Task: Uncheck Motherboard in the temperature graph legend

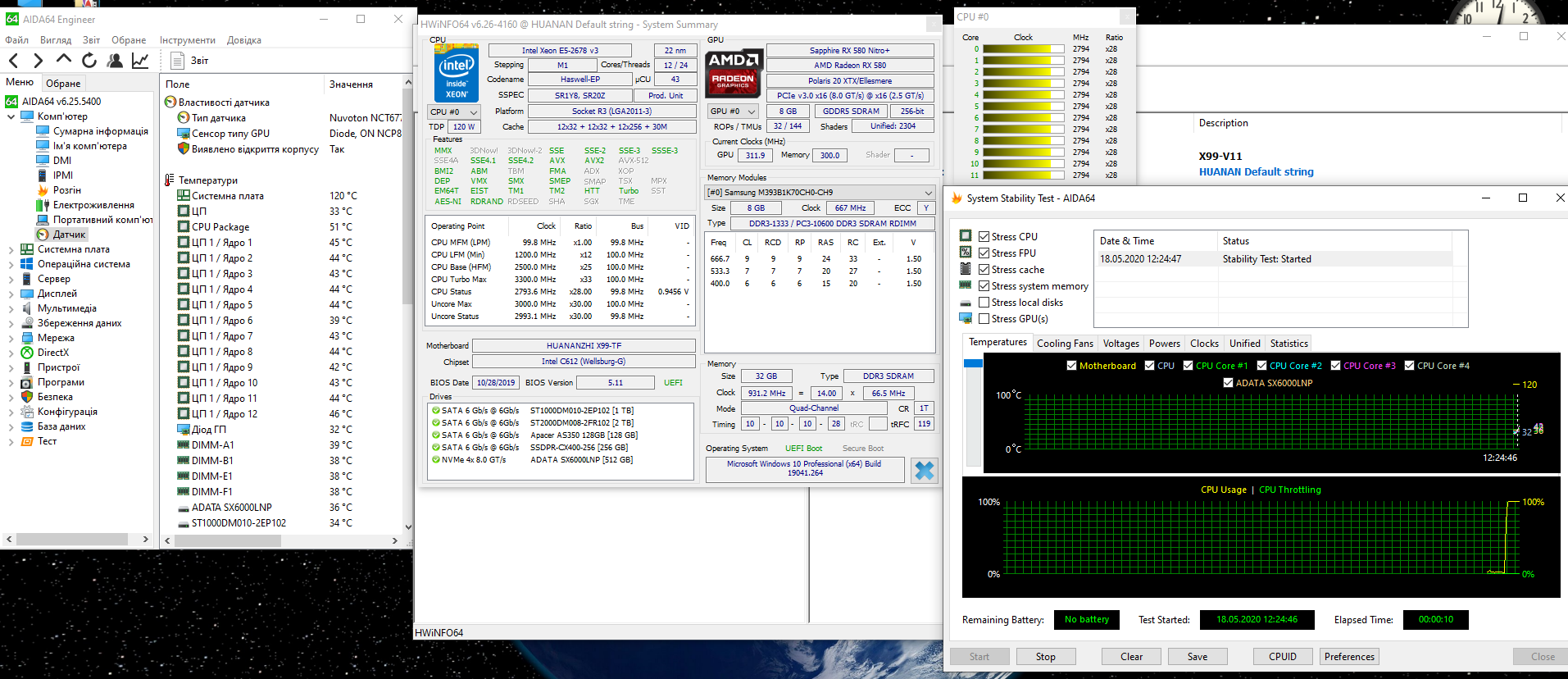Action: click(x=1071, y=366)
